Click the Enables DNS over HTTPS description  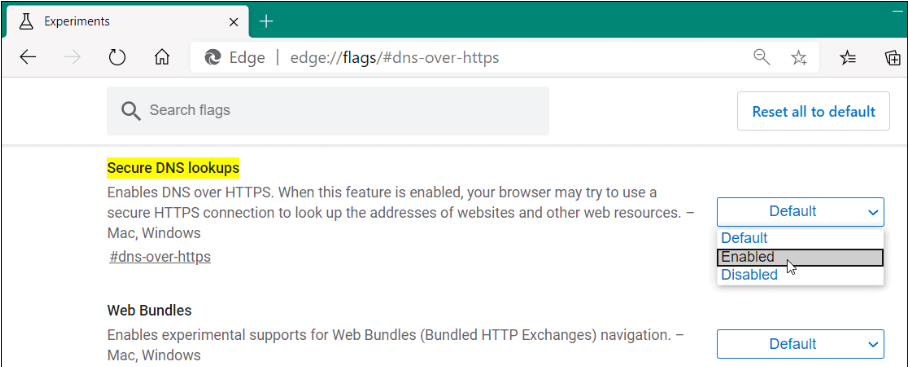pos(401,212)
